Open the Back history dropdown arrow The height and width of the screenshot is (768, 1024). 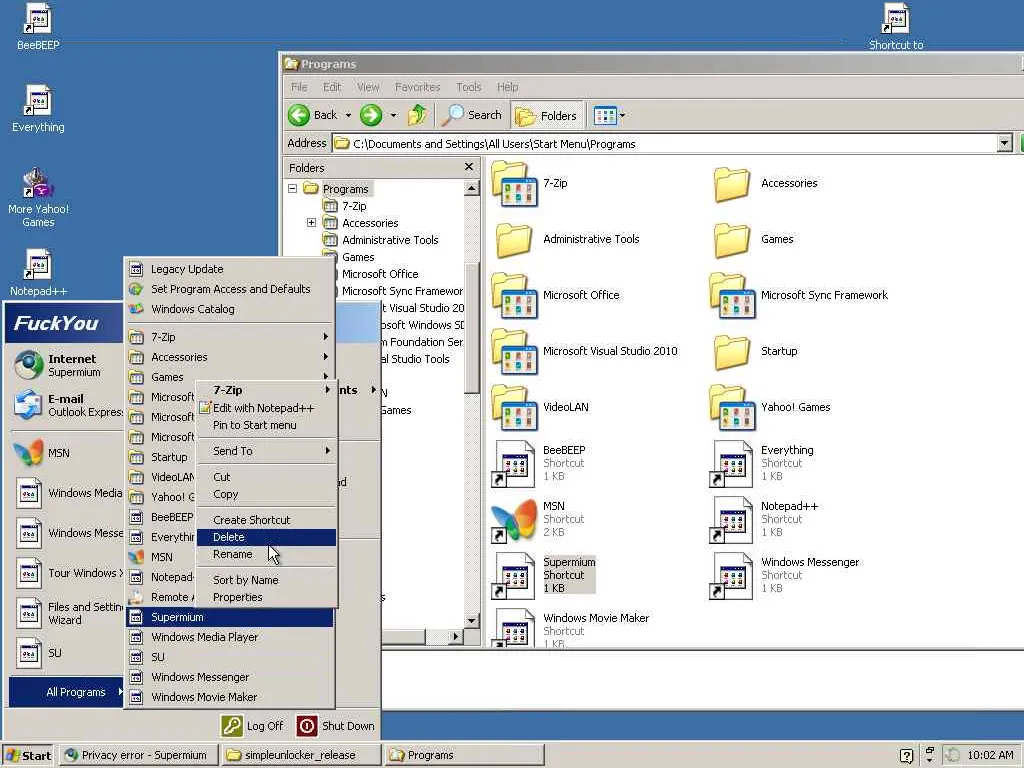click(x=348, y=116)
